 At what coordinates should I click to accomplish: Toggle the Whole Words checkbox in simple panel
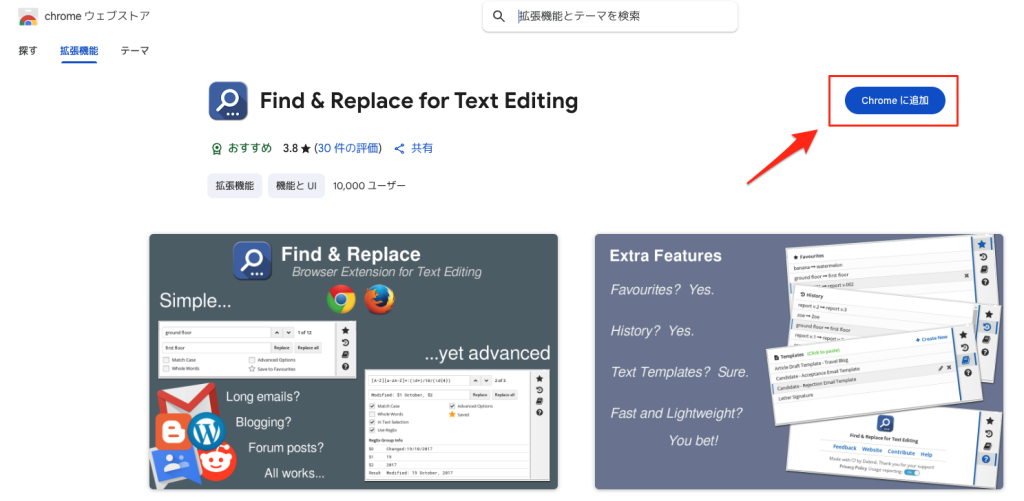[x=166, y=369]
